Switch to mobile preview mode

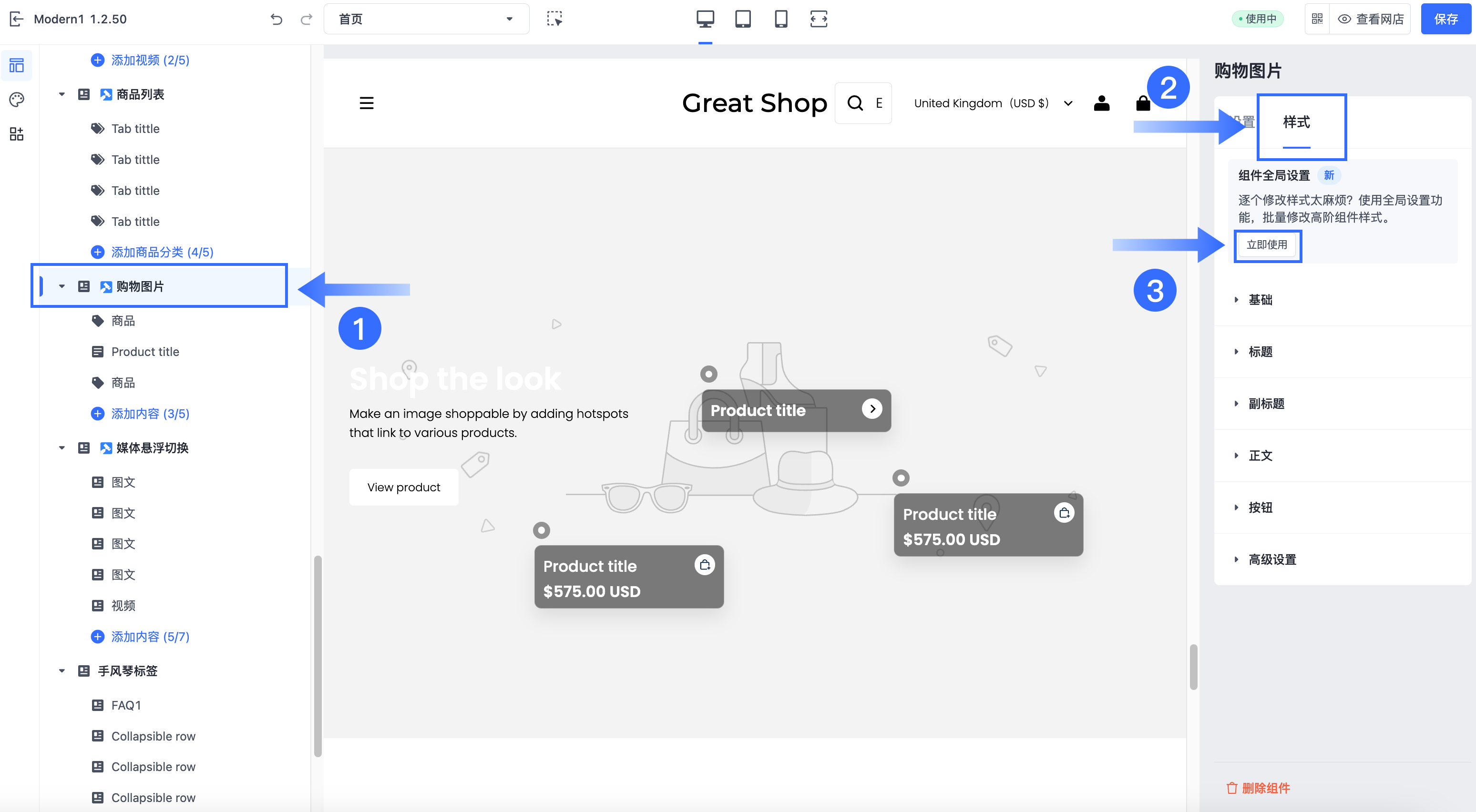pyautogui.click(x=781, y=19)
